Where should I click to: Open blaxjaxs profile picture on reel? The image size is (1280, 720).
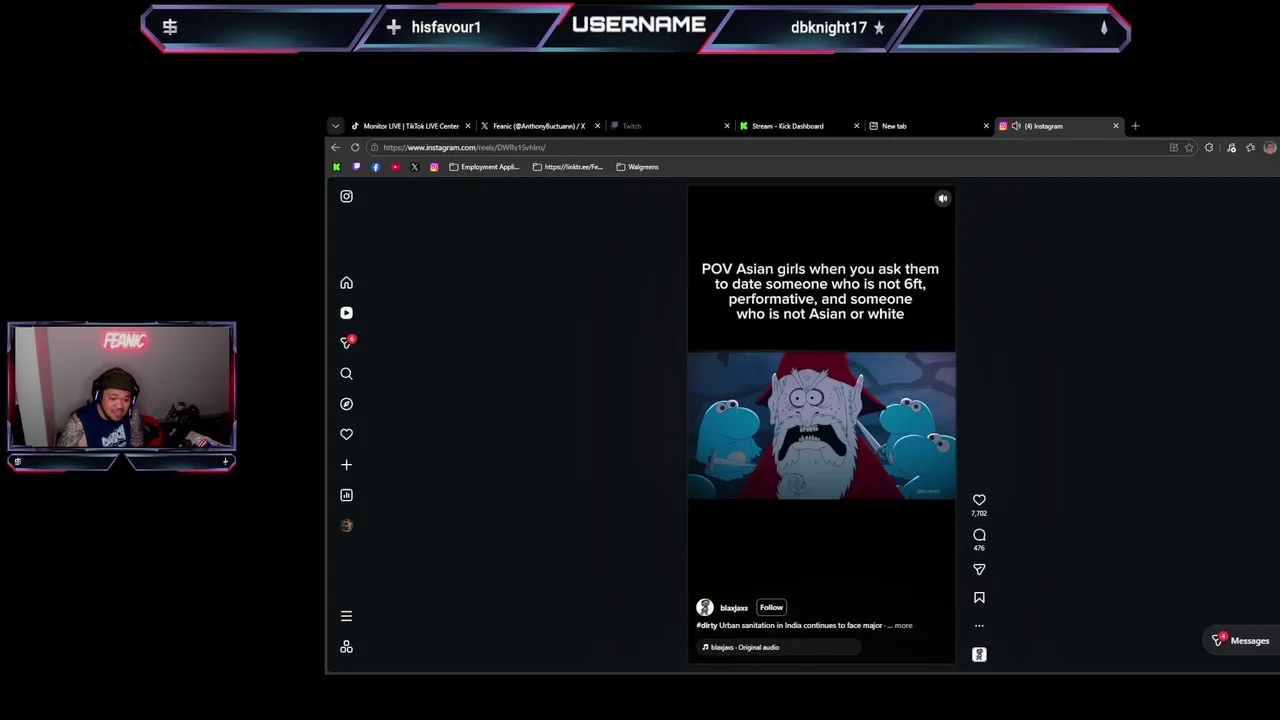[x=705, y=607]
